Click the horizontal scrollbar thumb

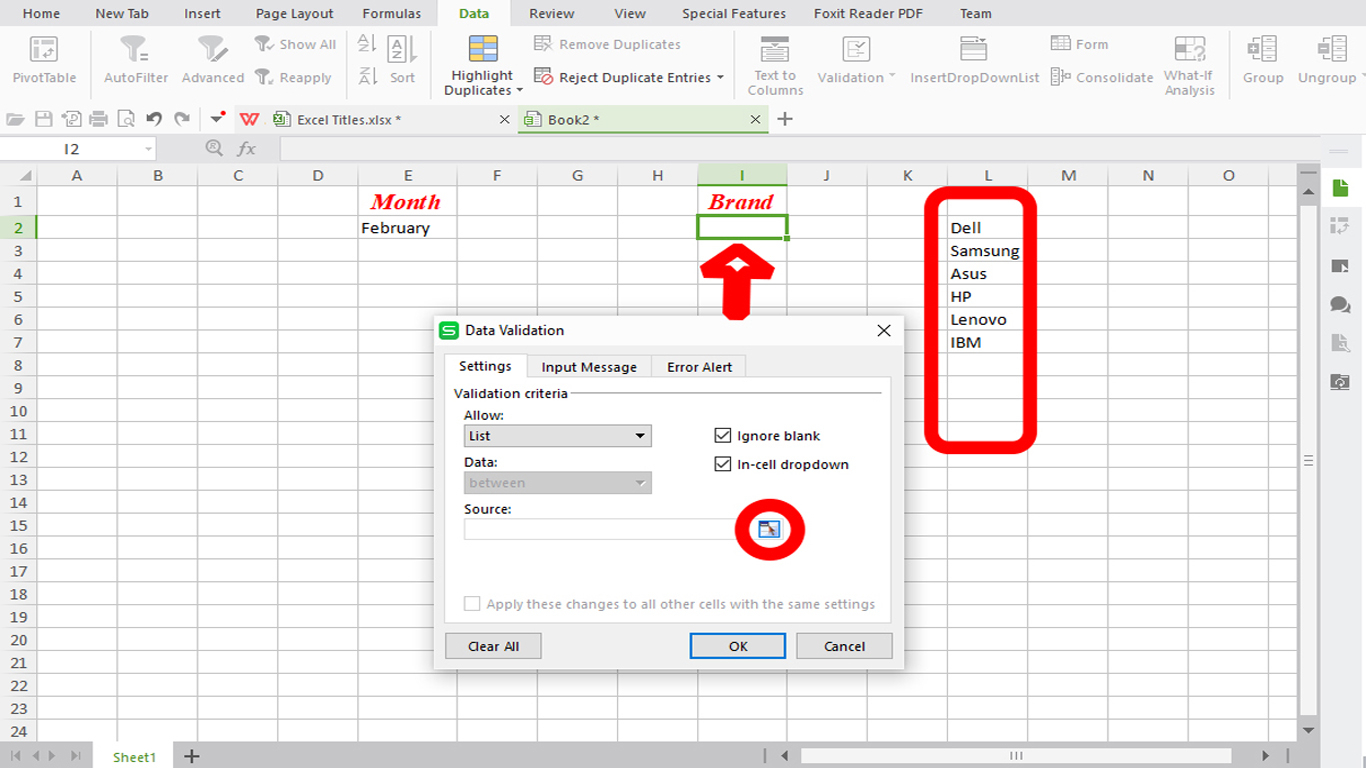point(1016,756)
